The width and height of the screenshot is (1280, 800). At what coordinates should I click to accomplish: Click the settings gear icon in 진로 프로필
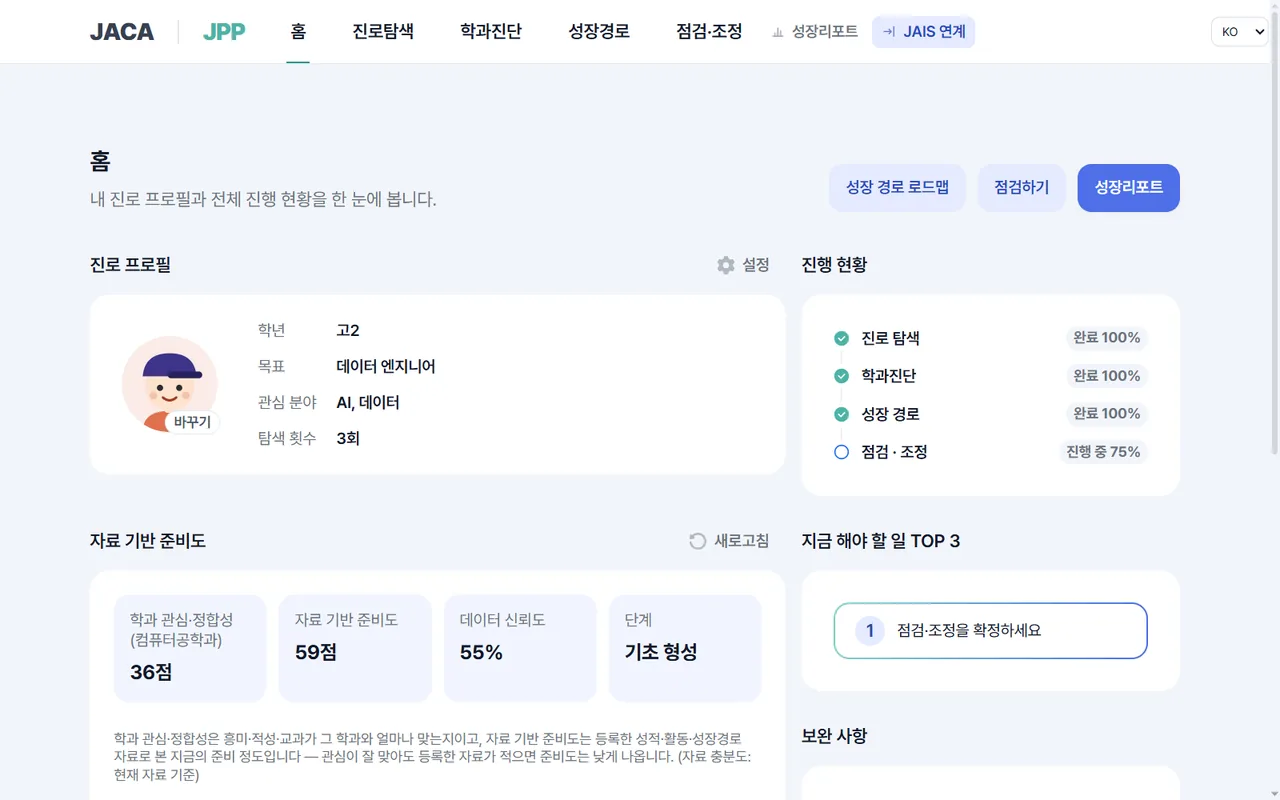726,265
